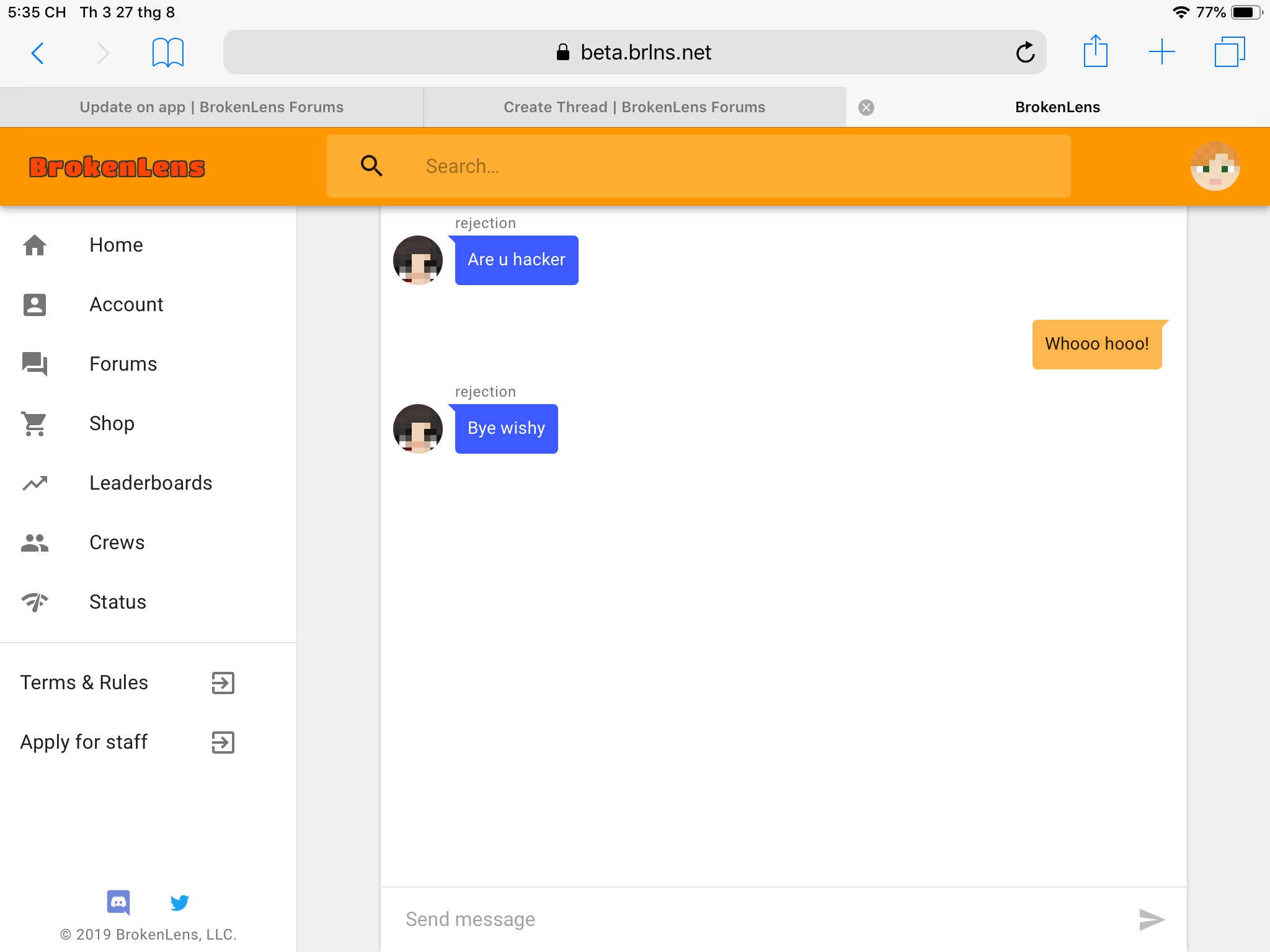Send the message with arrow icon
Image resolution: width=1270 pixels, height=952 pixels.
(1152, 919)
